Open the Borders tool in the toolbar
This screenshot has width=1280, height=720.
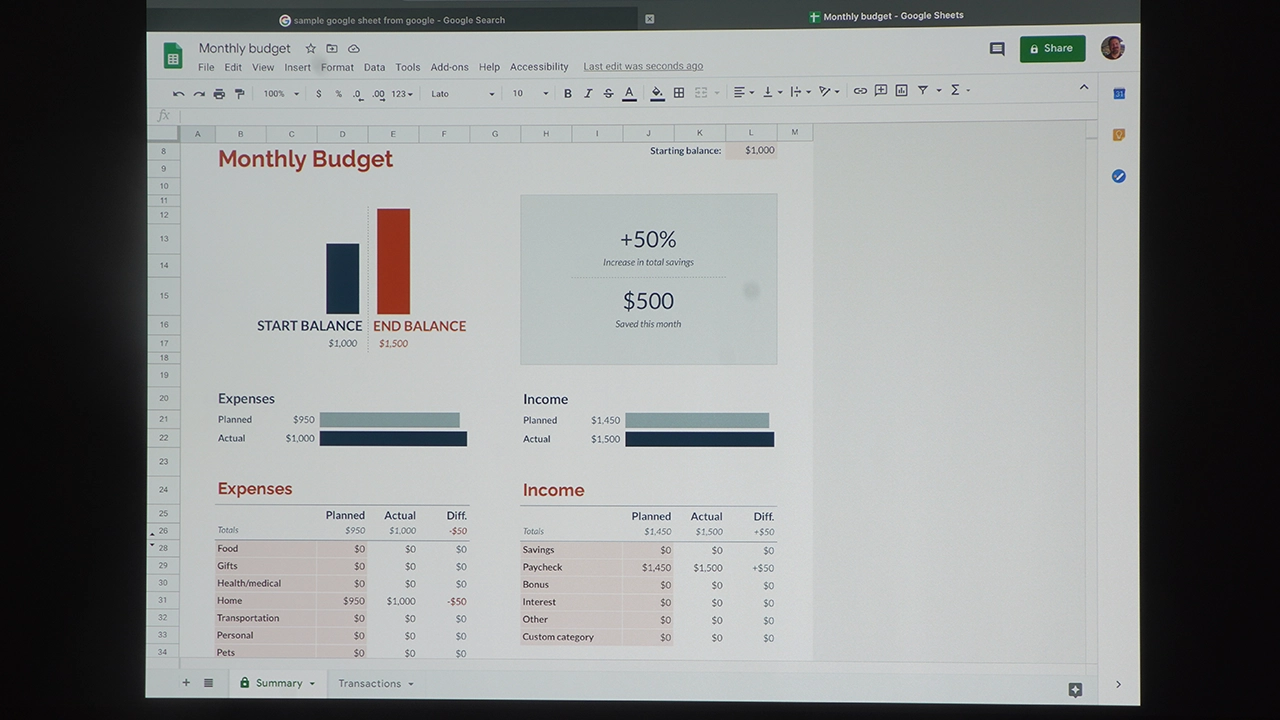(x=679, y=93)
